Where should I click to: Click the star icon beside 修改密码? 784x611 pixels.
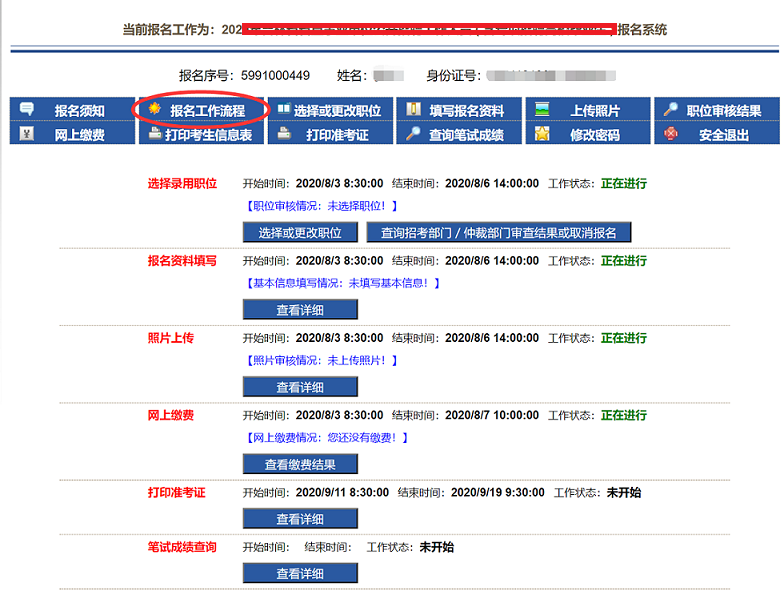click(542, 133)
